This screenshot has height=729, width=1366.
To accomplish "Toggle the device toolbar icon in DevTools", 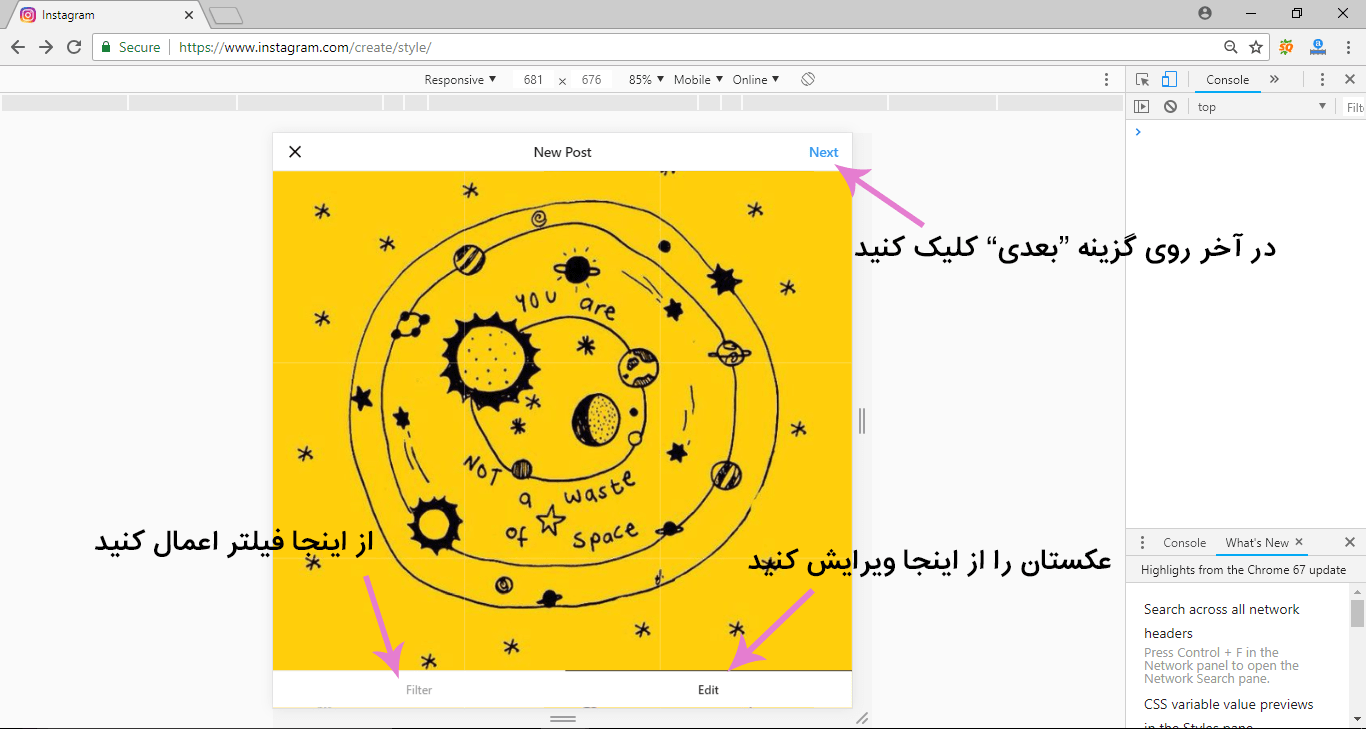I will coord(1169,80).
